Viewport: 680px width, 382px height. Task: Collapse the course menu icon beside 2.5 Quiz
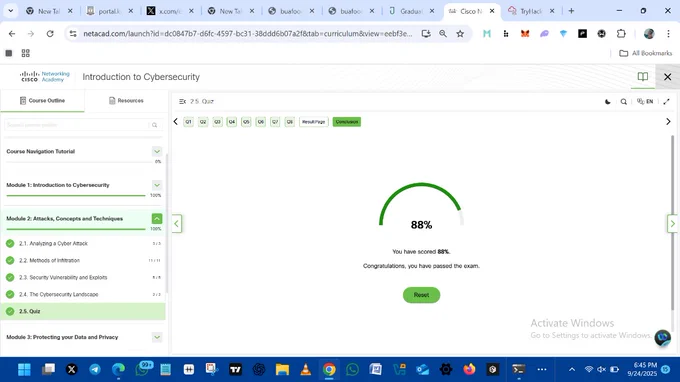pos(183,101)
